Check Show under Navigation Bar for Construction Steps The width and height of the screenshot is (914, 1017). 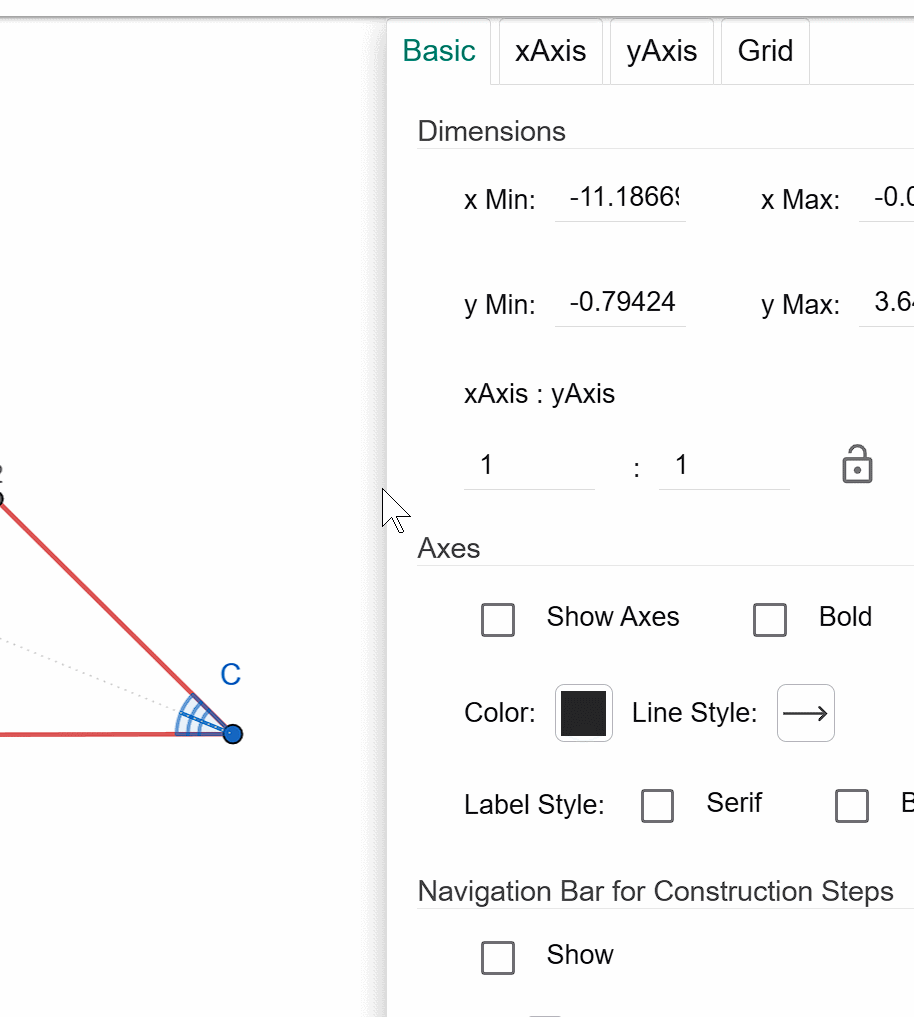(498, 958)
